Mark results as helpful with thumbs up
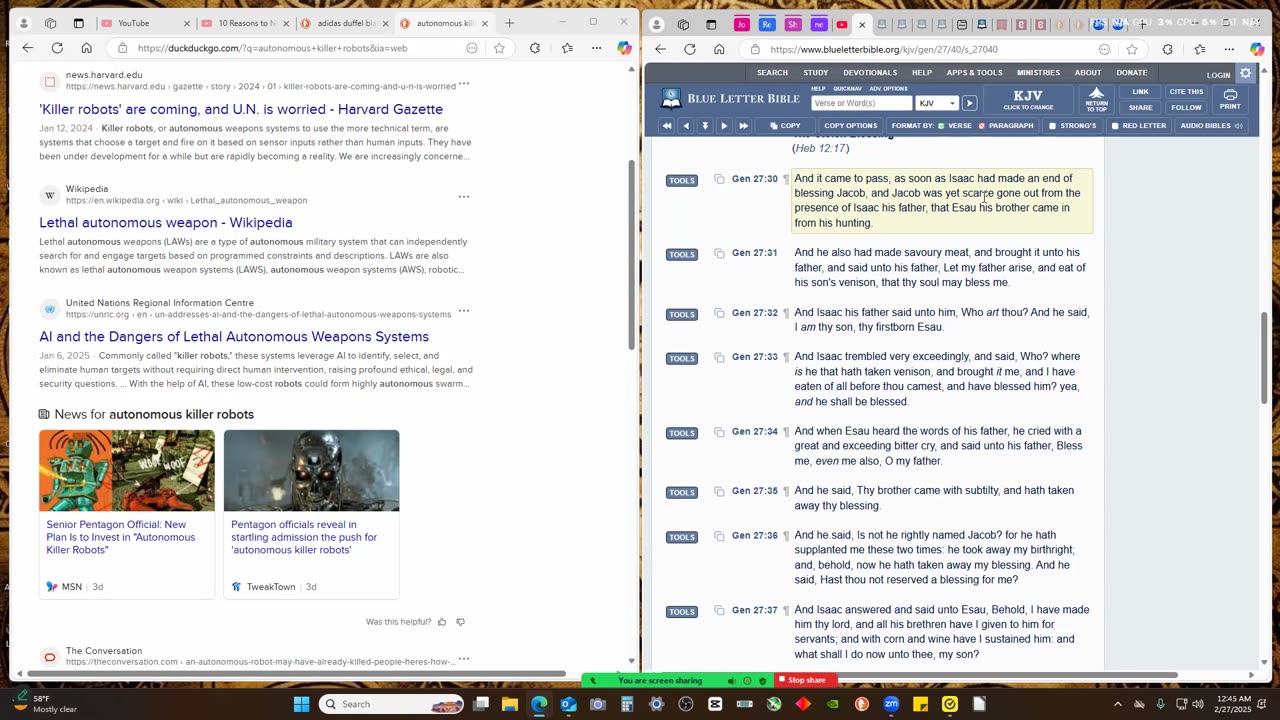The width and height of the screenshot is (1280, 720). tap(442, 622)
